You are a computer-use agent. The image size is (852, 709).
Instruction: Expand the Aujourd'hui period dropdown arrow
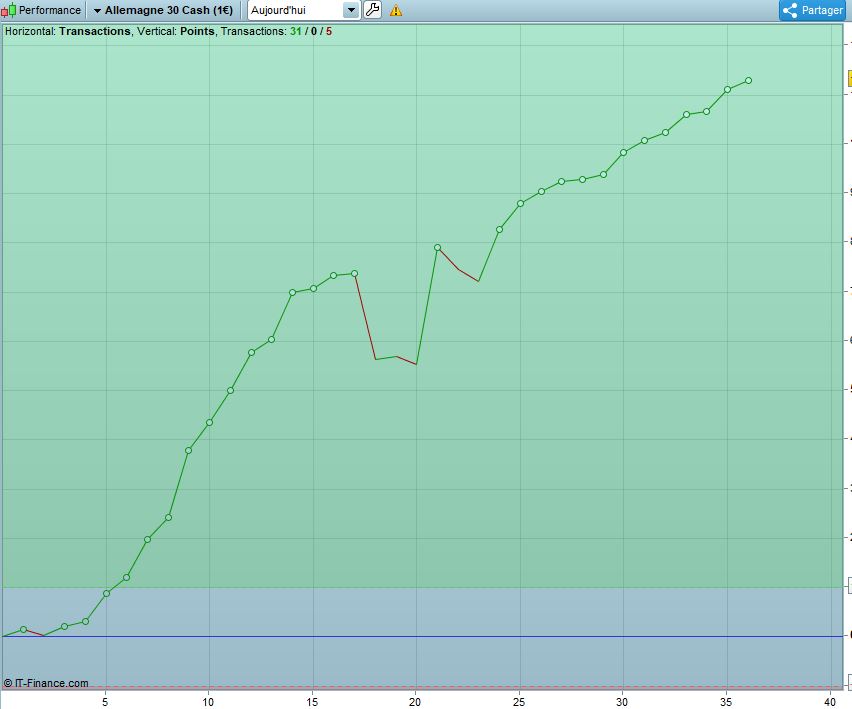352,10
